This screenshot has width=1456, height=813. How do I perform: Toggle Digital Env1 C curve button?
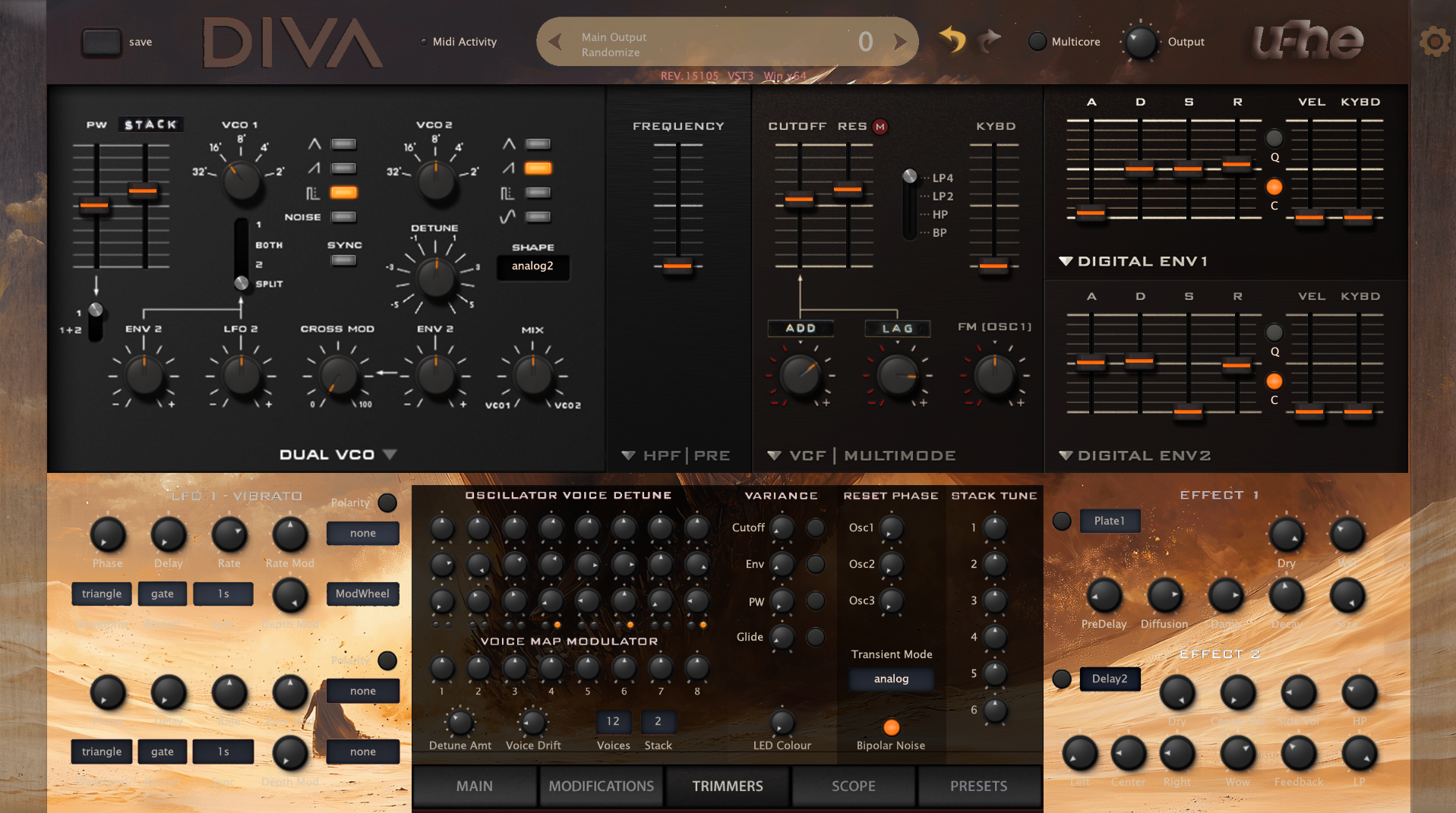1274,187
